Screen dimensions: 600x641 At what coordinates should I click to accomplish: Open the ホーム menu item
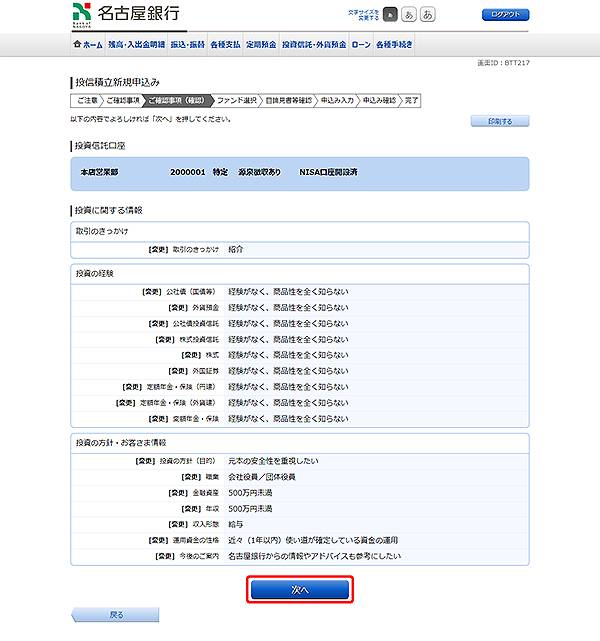tap(88, 45)
